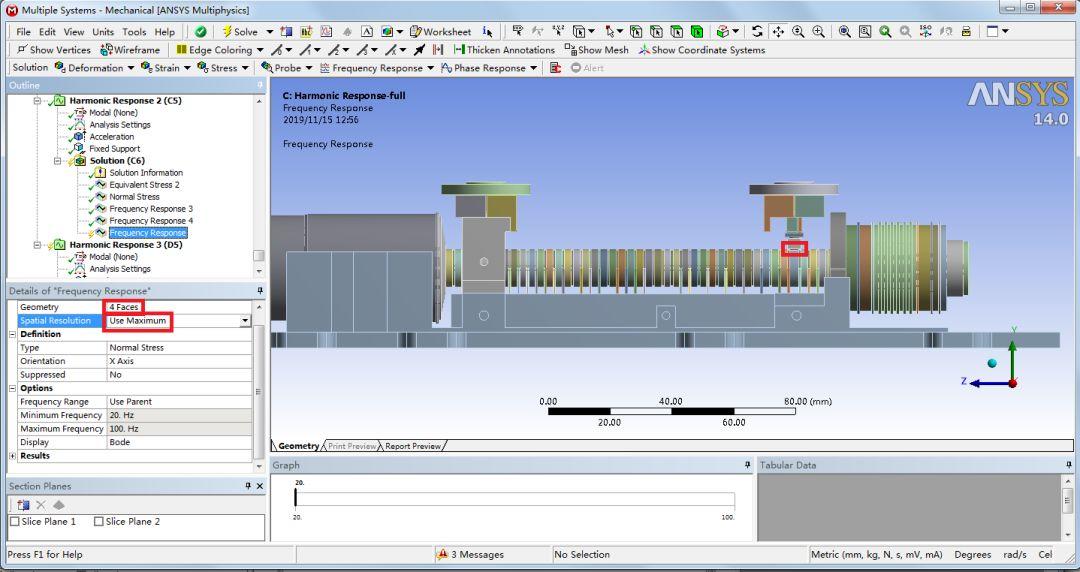Click the annotation 'A' label icon
The image size is (1080, 572).
(x=366, y=32)
